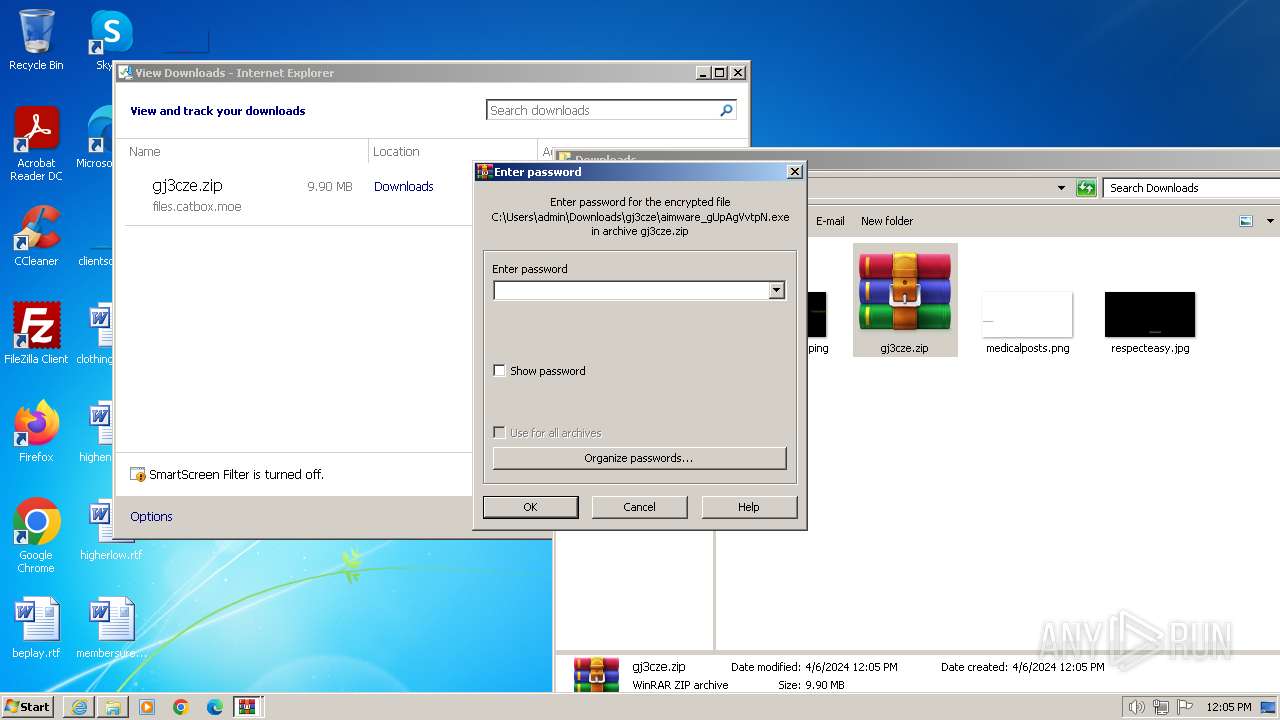
Task: Open Explorer address bar history dropdown
Action: click(x=1061, y=188)
